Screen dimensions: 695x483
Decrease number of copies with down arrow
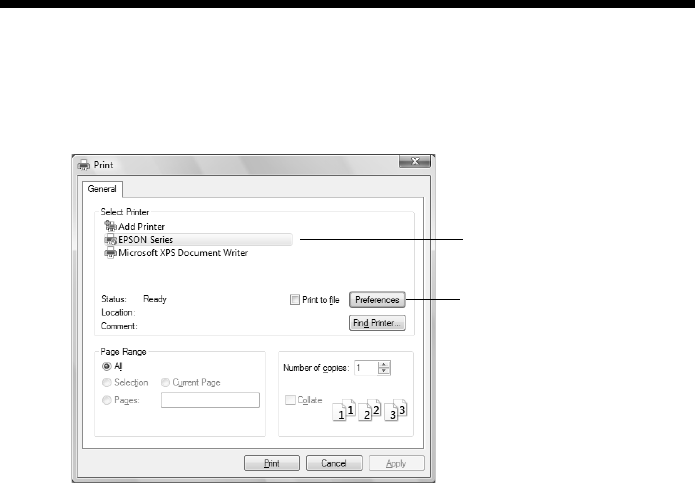[384, 371]
